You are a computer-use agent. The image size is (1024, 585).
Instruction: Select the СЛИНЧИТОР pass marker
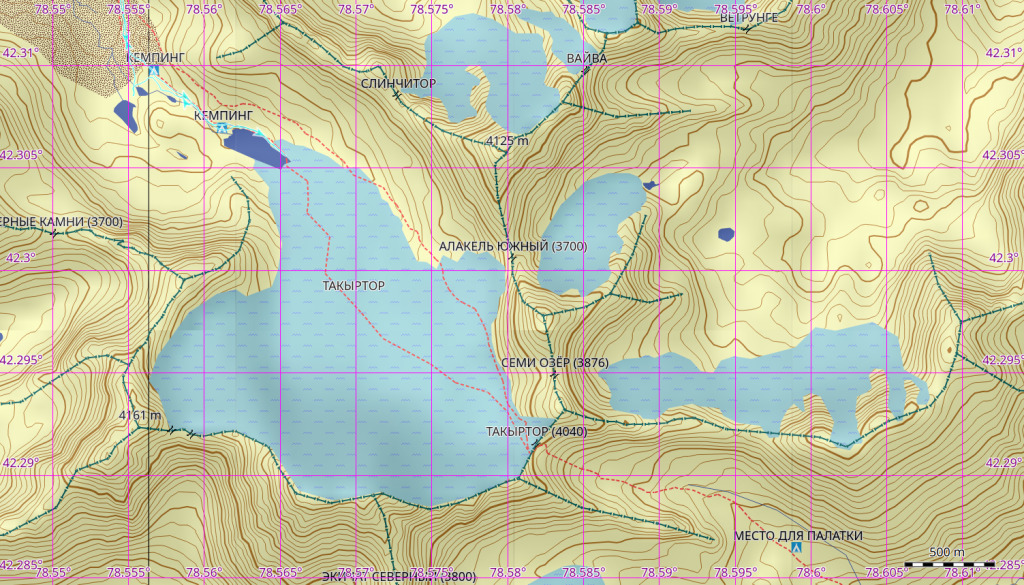[397, 94]
